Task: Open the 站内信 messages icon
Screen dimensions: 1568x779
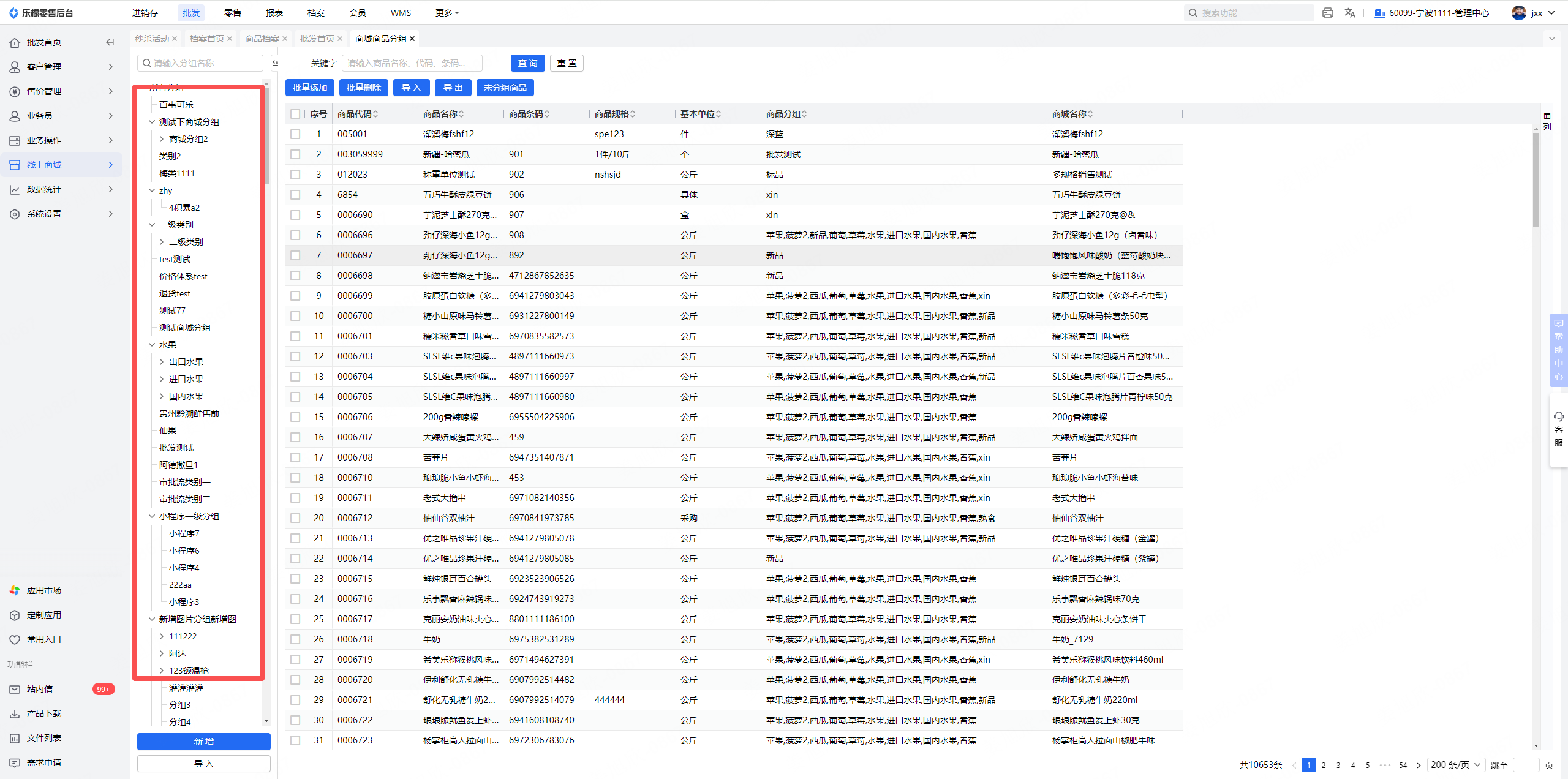Action: coord(15,689)
